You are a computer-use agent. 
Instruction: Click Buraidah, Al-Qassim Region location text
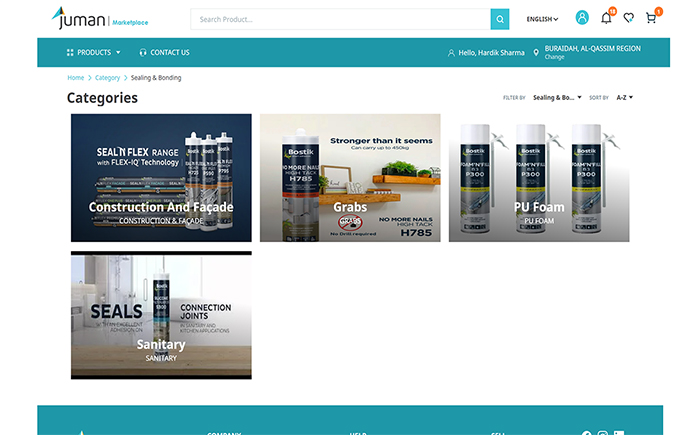(x=592, y=48)
